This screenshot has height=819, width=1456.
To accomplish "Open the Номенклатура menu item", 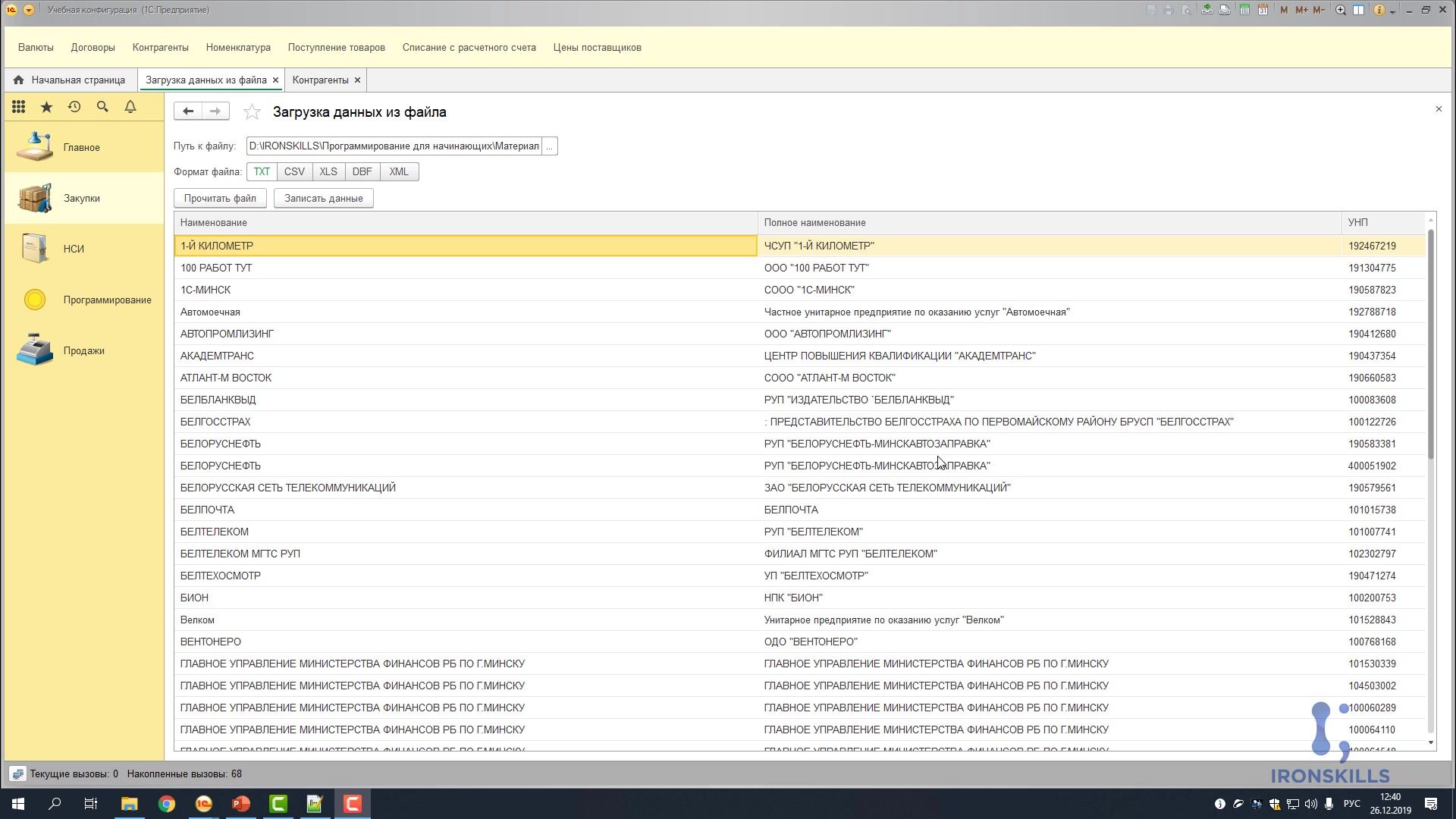I will (238, 47).
